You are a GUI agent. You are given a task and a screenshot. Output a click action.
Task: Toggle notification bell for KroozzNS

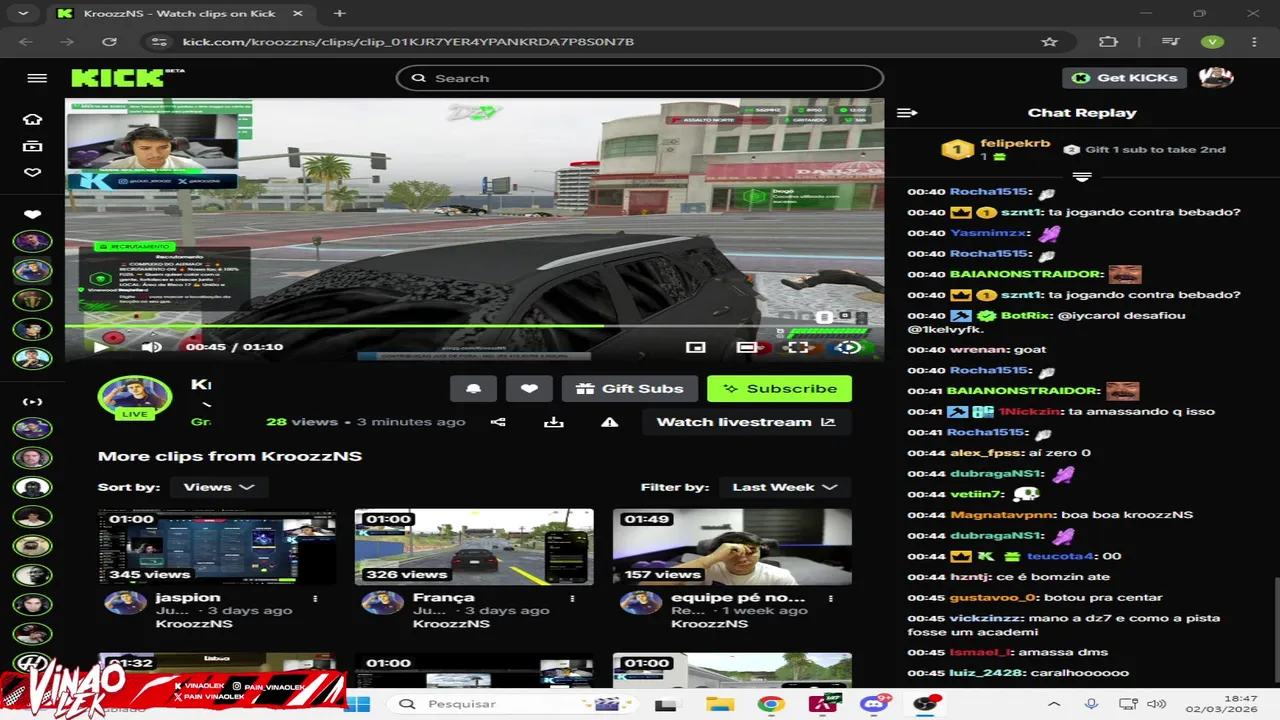tap(473, 389)
